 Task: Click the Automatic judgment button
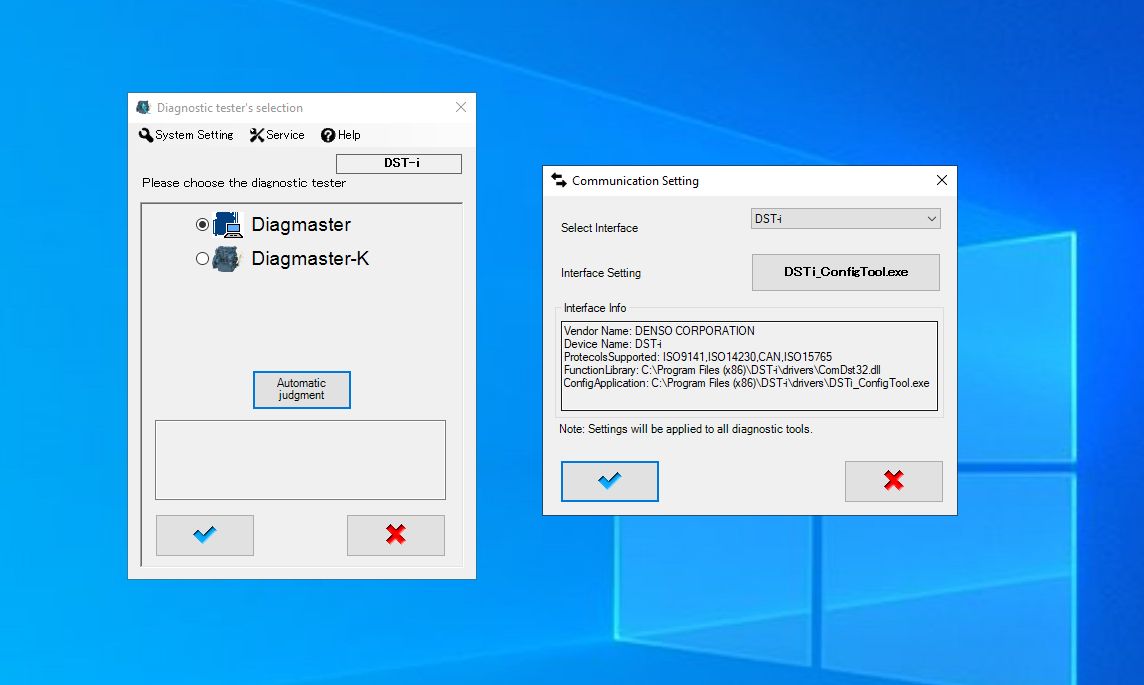pyautogui.click(x=301, y=390)
